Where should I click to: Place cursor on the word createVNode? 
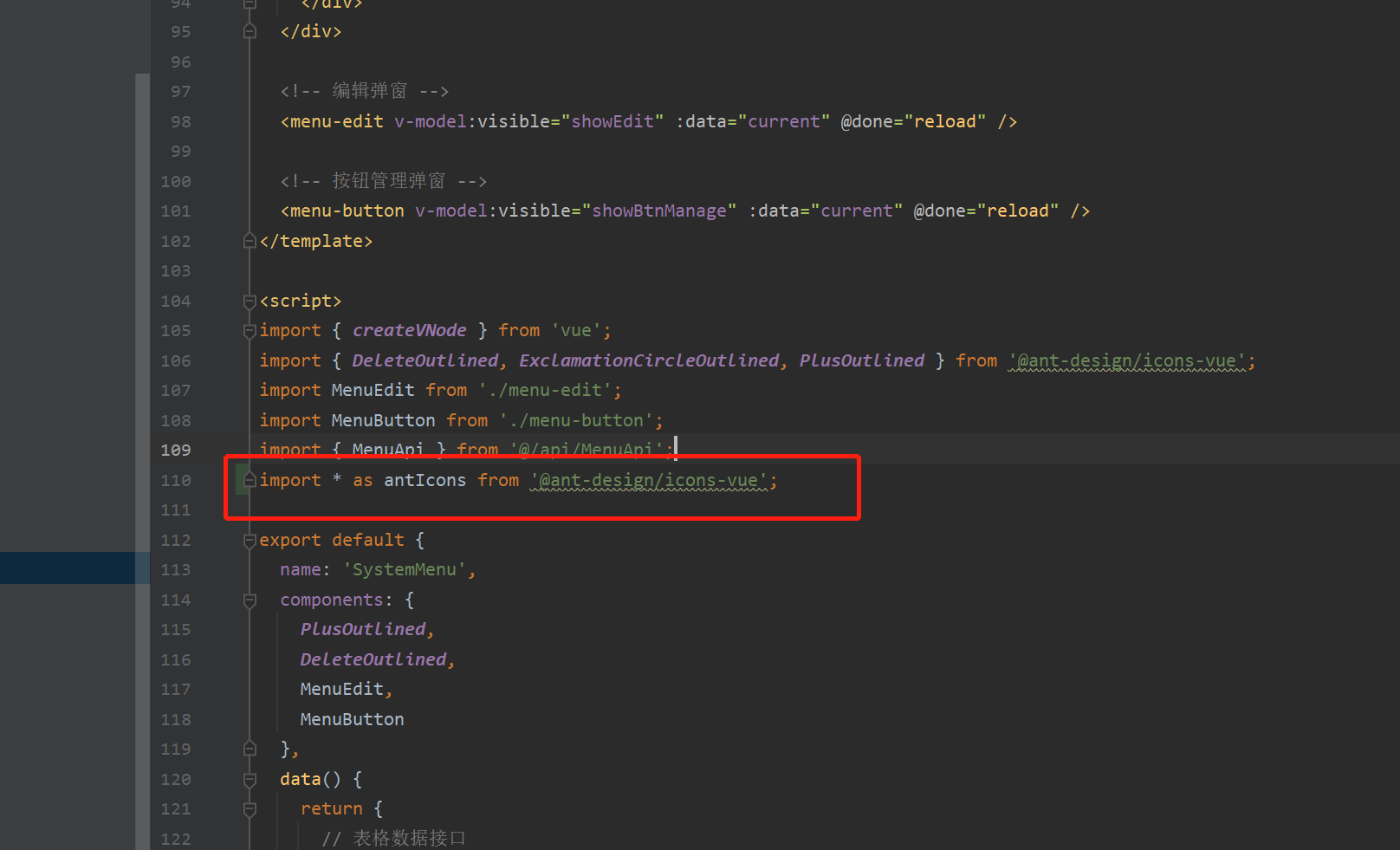click(x=408, y=330)
